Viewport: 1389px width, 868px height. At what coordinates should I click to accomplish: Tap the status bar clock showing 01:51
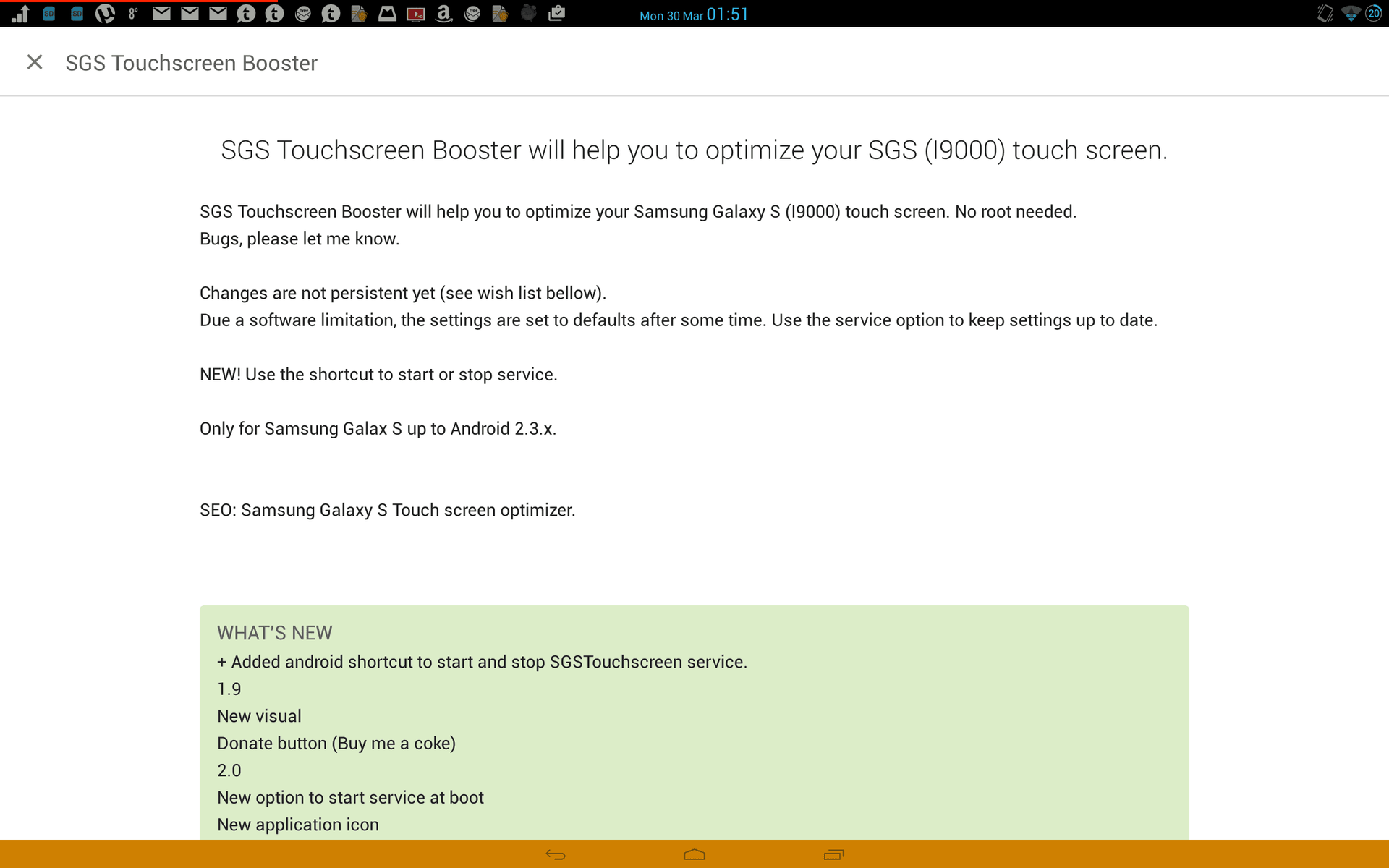click(727, 14)
